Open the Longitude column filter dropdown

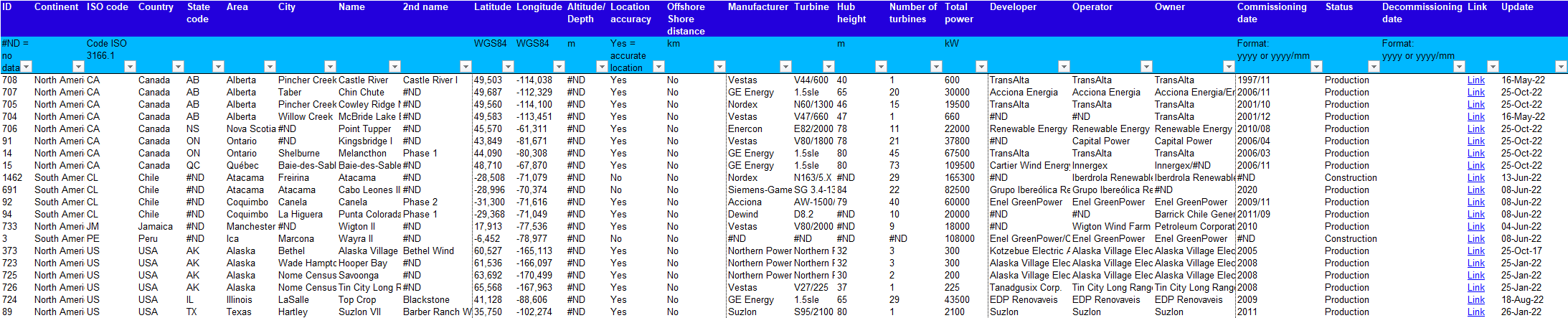point(558,67)
